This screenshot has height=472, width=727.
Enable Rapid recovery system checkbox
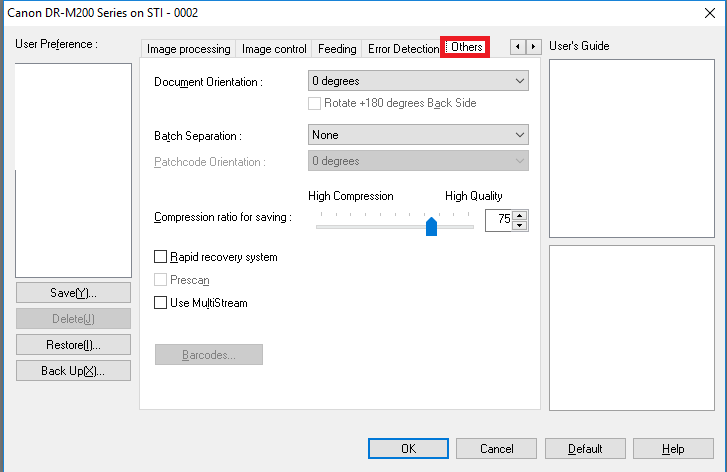[161, 257]
